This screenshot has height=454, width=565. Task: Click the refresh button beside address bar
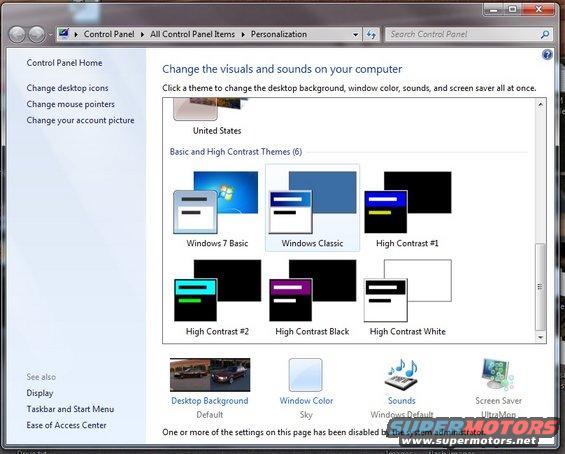pos(371,35)
